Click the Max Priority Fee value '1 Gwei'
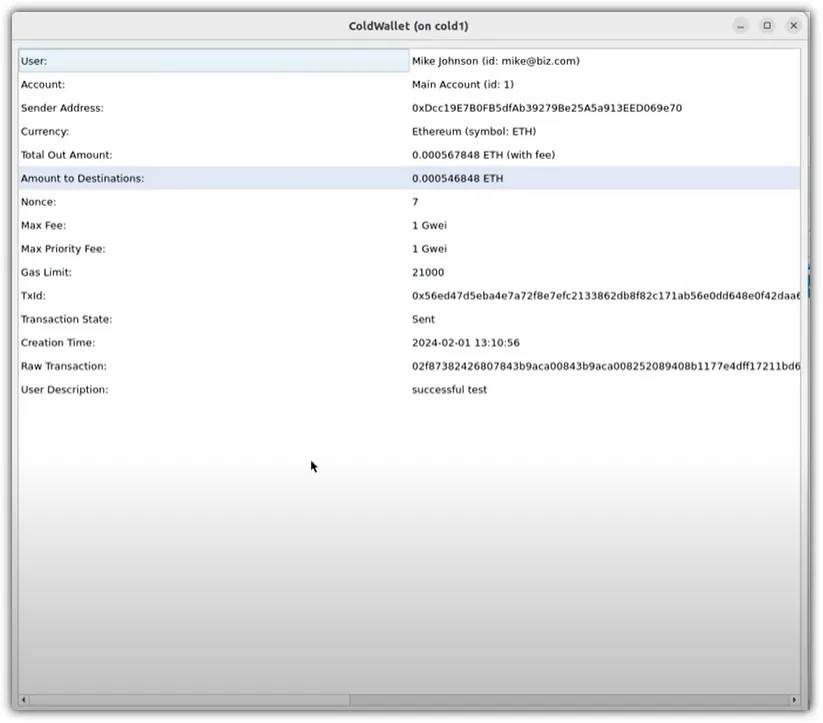Image resolution: width=823 pixels, height=723 pixels. [429, 249]
